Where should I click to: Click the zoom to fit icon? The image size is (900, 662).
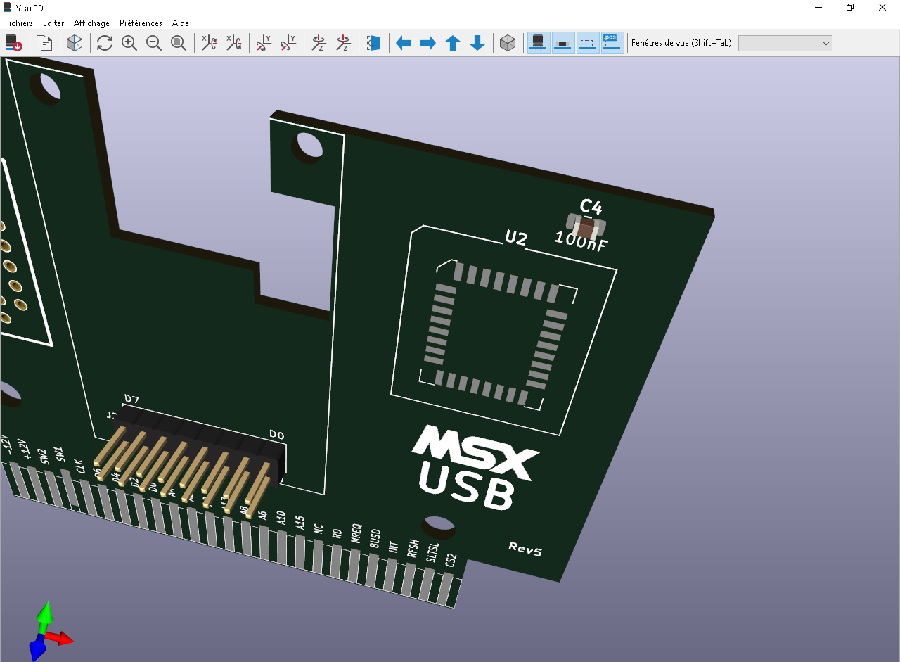click(179, 43)
